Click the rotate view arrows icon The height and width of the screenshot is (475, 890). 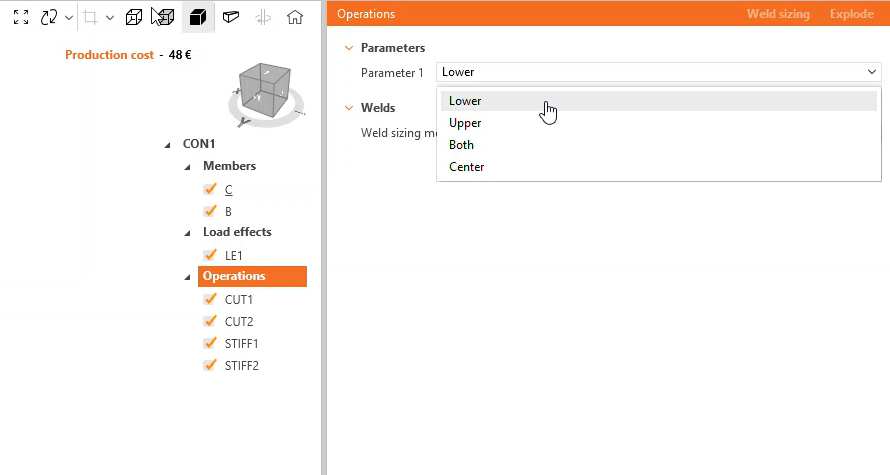(48, 17)
